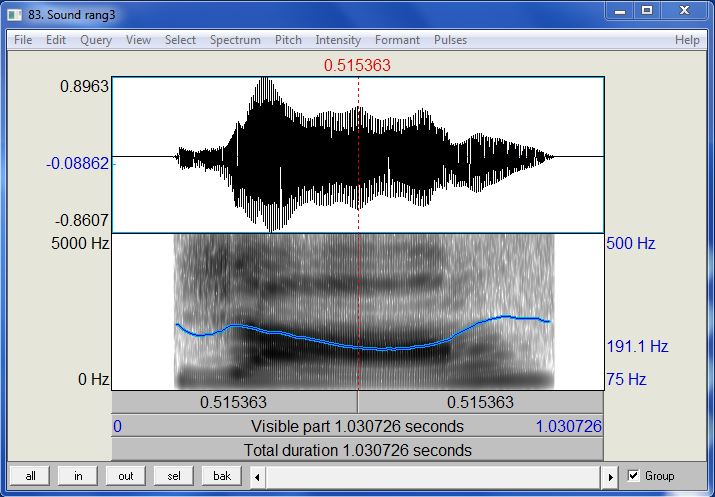Click the 0 Hz spectrogram label

93,379
